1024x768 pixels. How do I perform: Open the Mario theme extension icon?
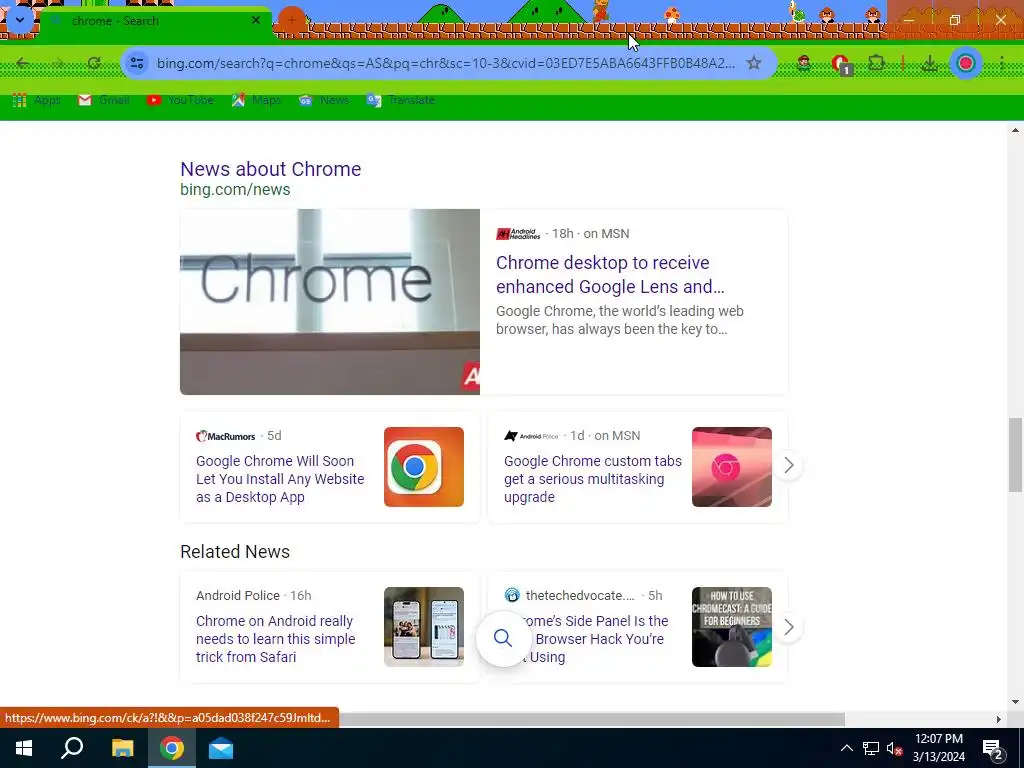tap(804, 63)
